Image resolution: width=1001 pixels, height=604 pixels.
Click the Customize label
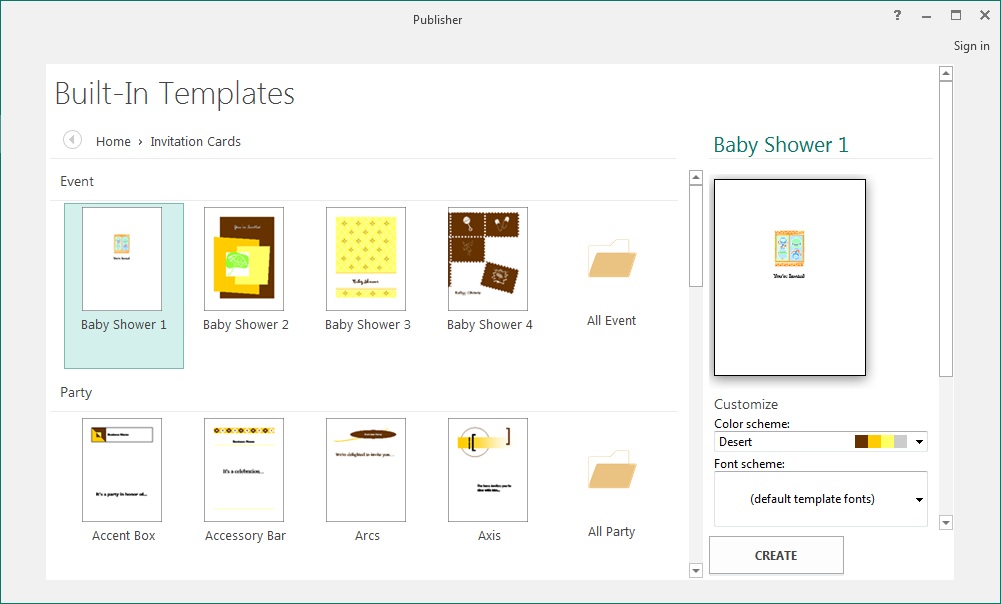coord(746,404)
